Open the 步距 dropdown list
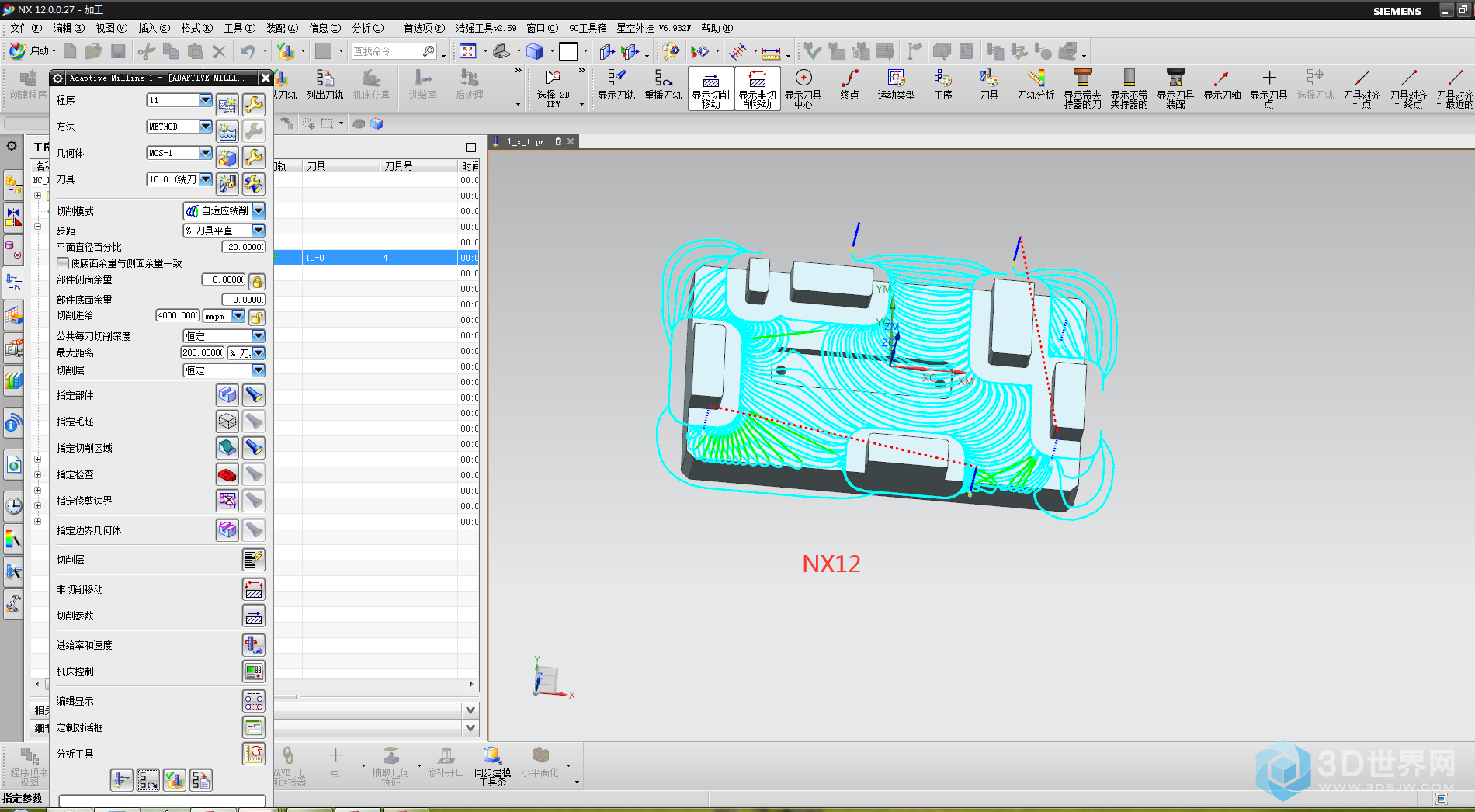The height and width of the screenshot is (812, 1475). pyautogui.click(x=259, y=231)
